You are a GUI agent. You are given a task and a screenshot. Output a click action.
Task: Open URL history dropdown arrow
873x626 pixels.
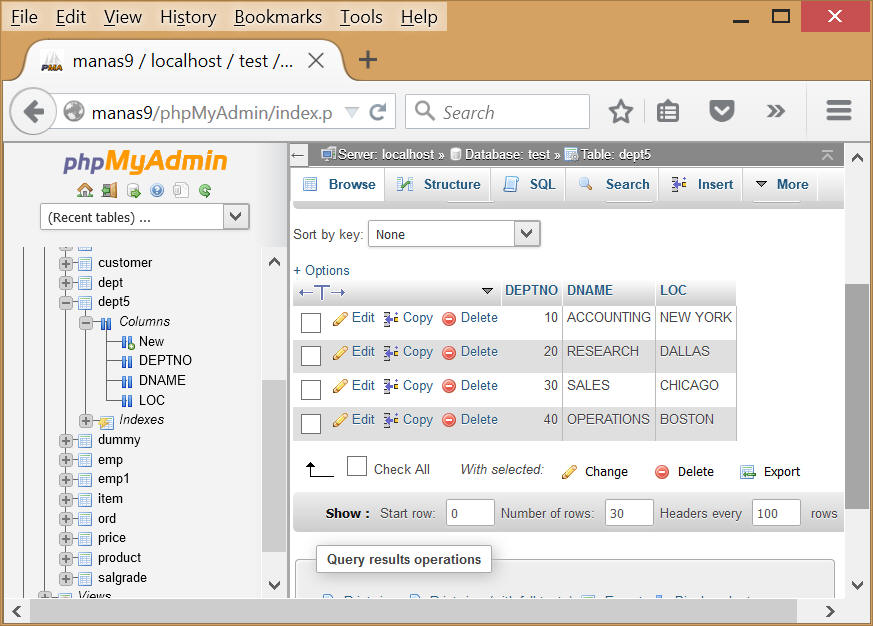point(352,112)
